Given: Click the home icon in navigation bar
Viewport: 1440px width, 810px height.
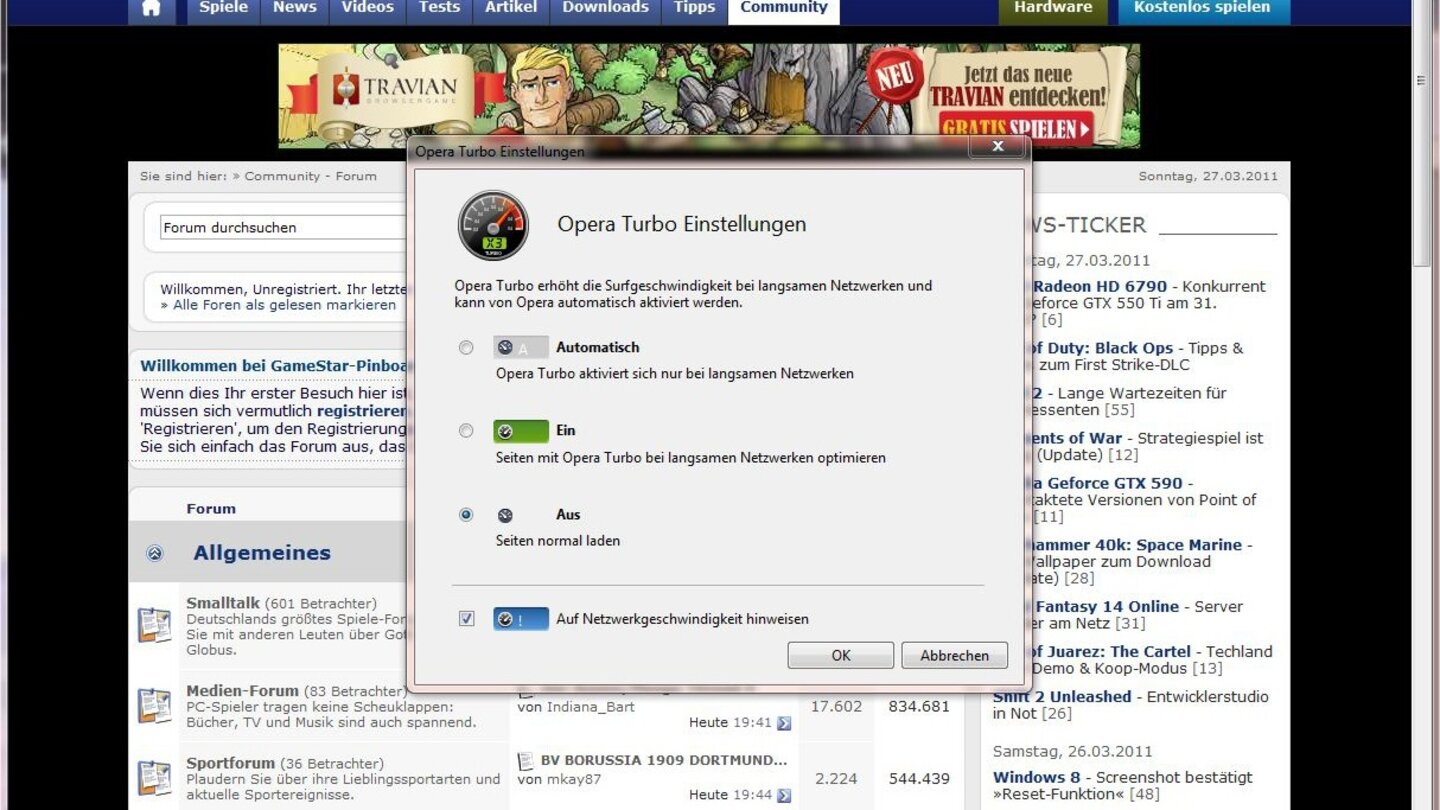Looking at the screenshot, I should point(151,9).
